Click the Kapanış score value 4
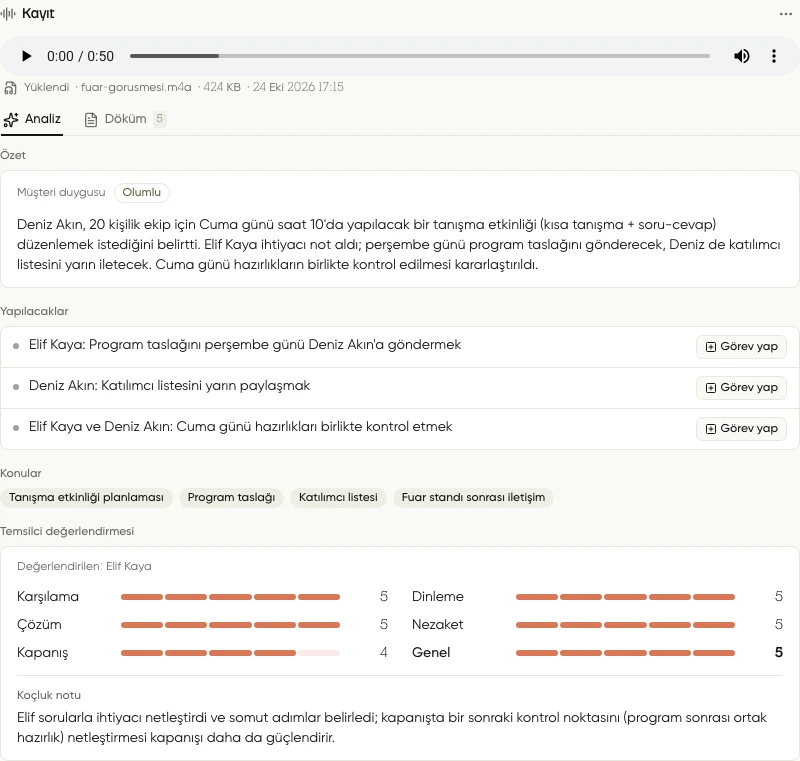The image size is (800, 761). click(384, 652)
